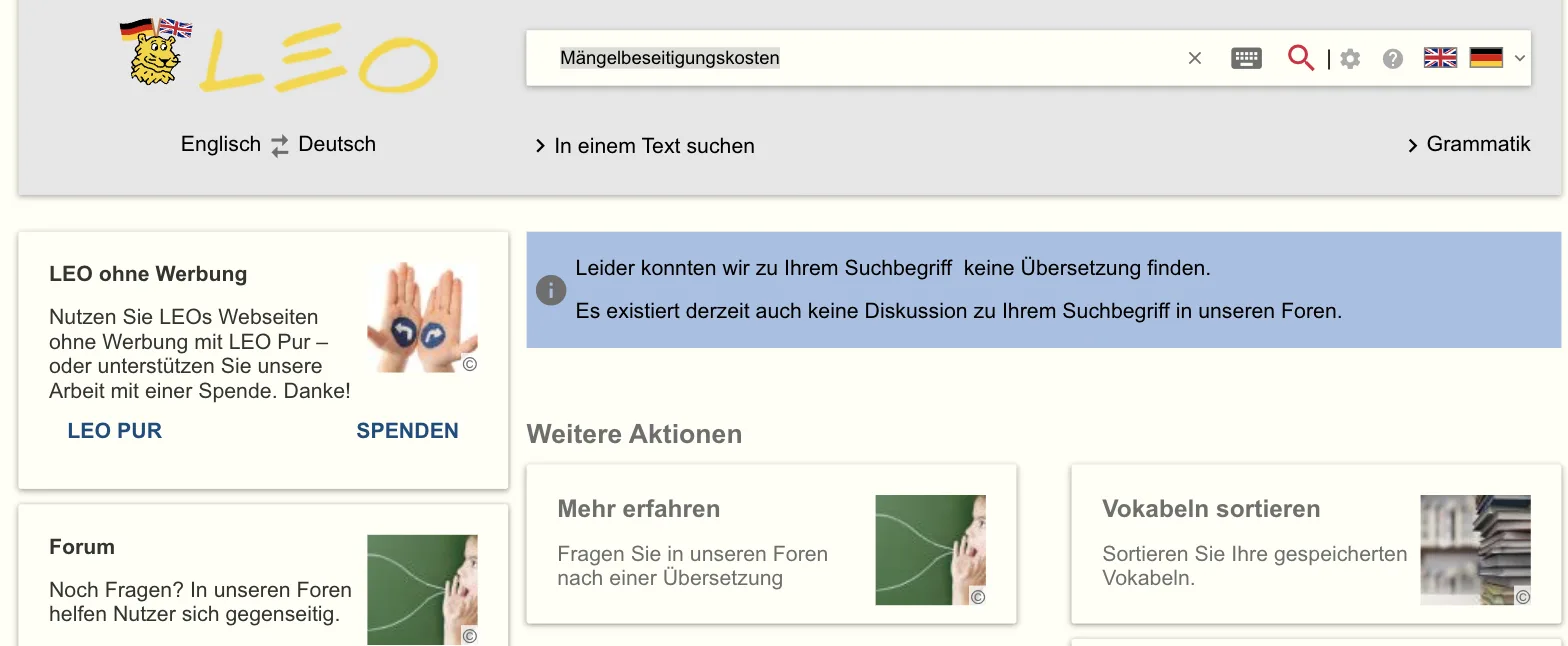Click the 'keine Übersetzung finden' message text
The image size is (1568, 646).
[893, 268]
